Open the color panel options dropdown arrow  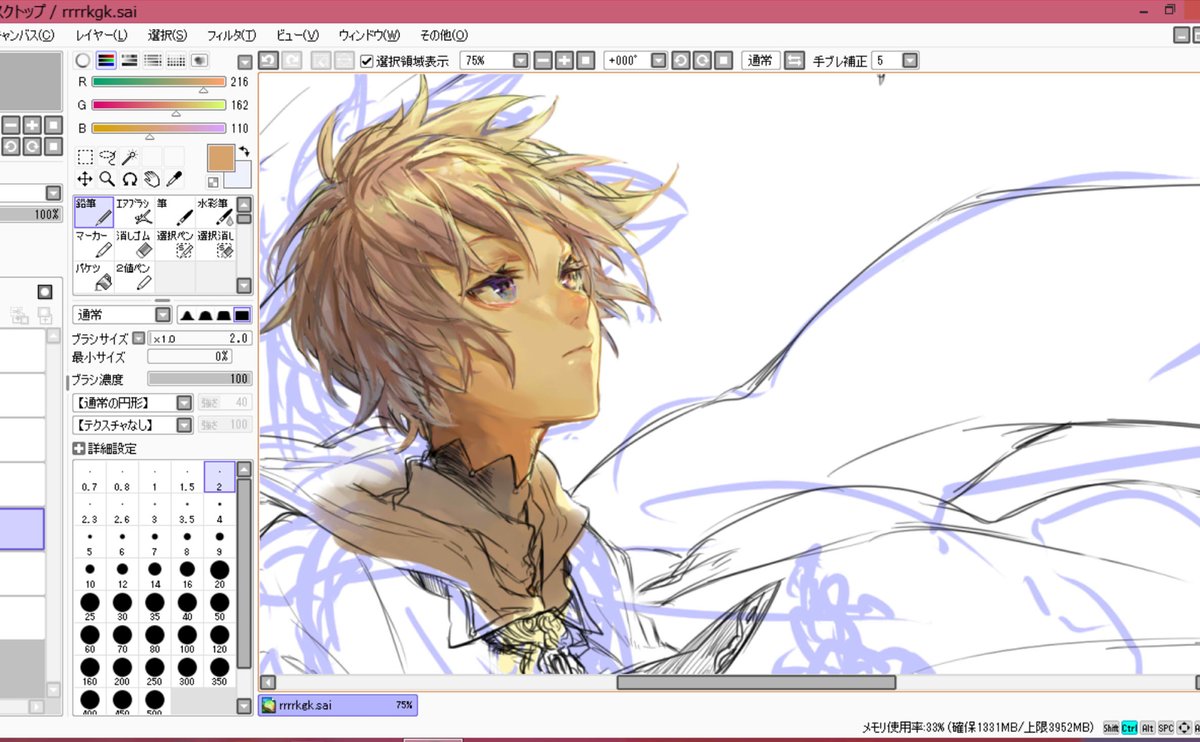point(245,62)
